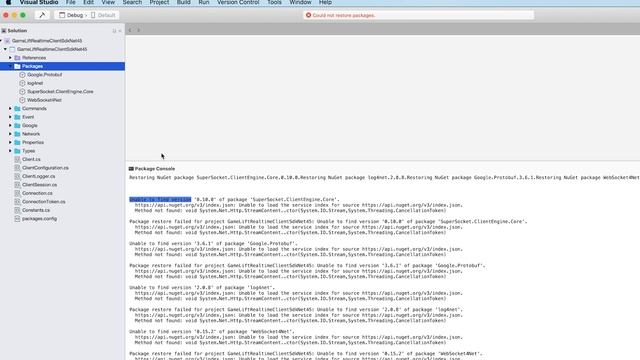The height and width of the screenshot is (360, 640).
Task: Expand the Properties folder
Action: point(10,142)
